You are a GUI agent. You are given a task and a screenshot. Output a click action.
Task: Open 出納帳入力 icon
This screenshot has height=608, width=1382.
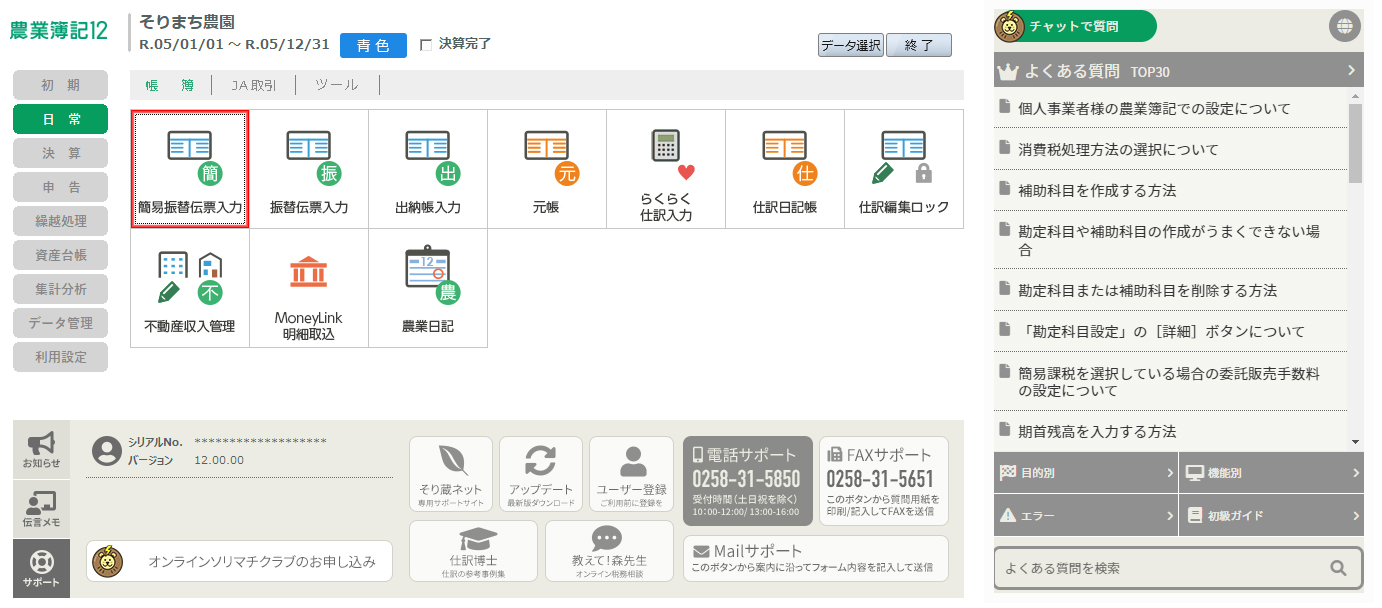click(428, 169)
